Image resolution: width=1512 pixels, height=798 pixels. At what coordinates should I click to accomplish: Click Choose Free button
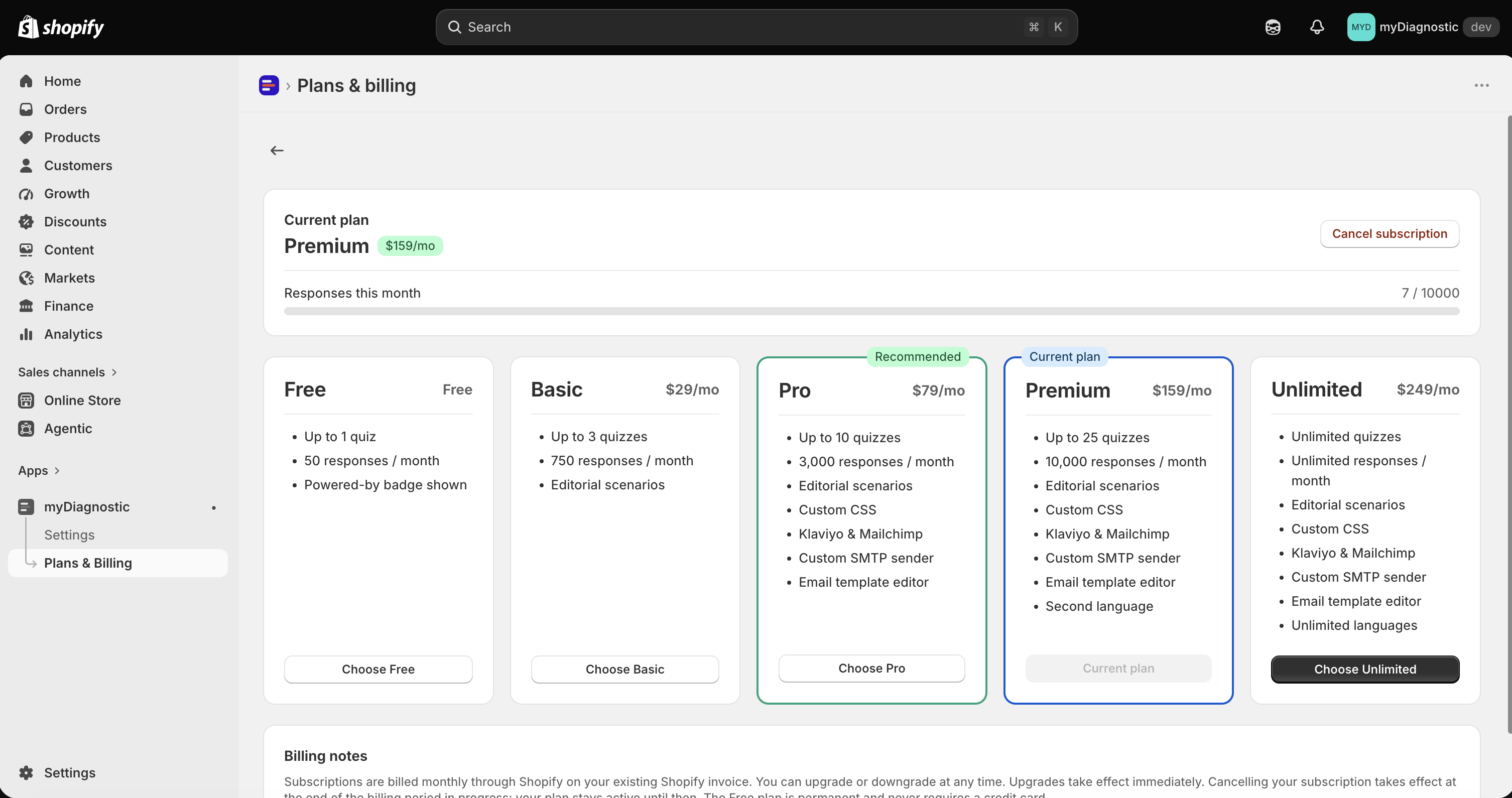coord(378,670)
